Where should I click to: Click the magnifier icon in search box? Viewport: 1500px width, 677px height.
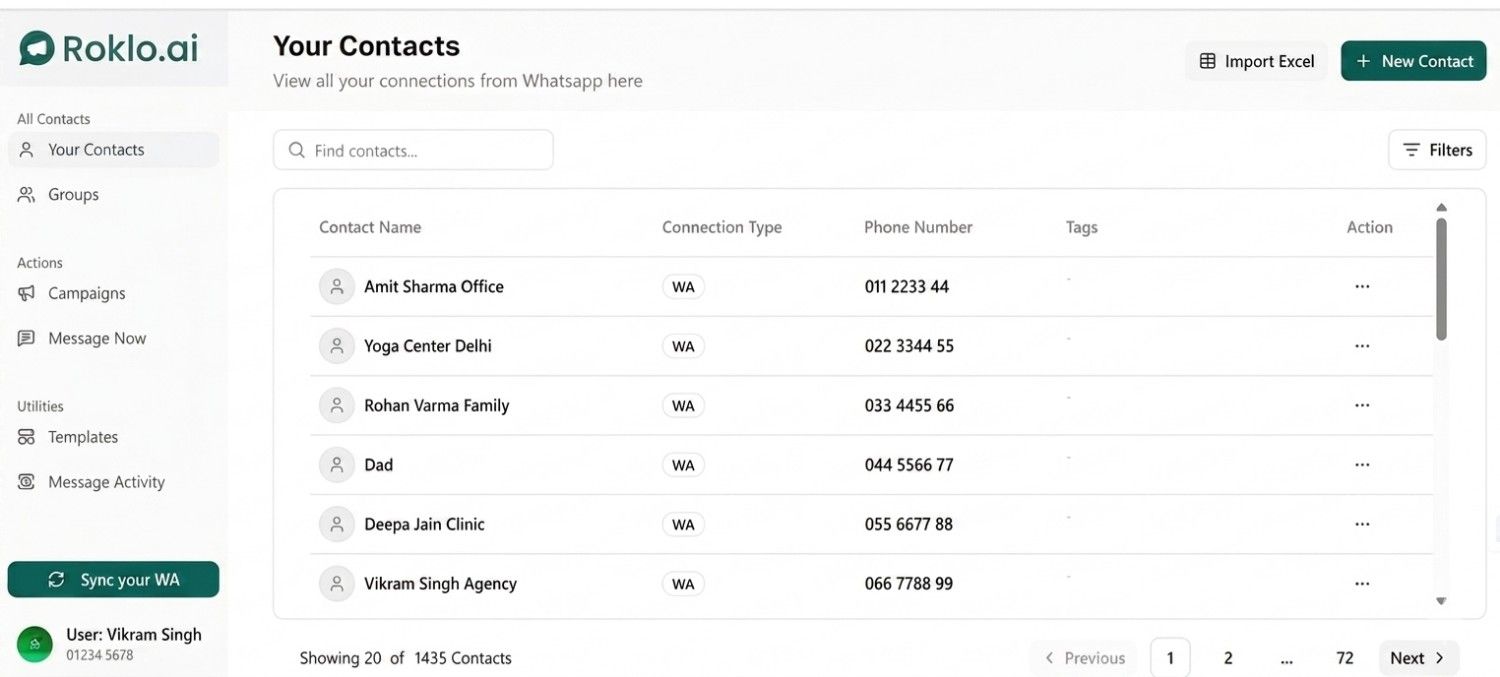296,150
